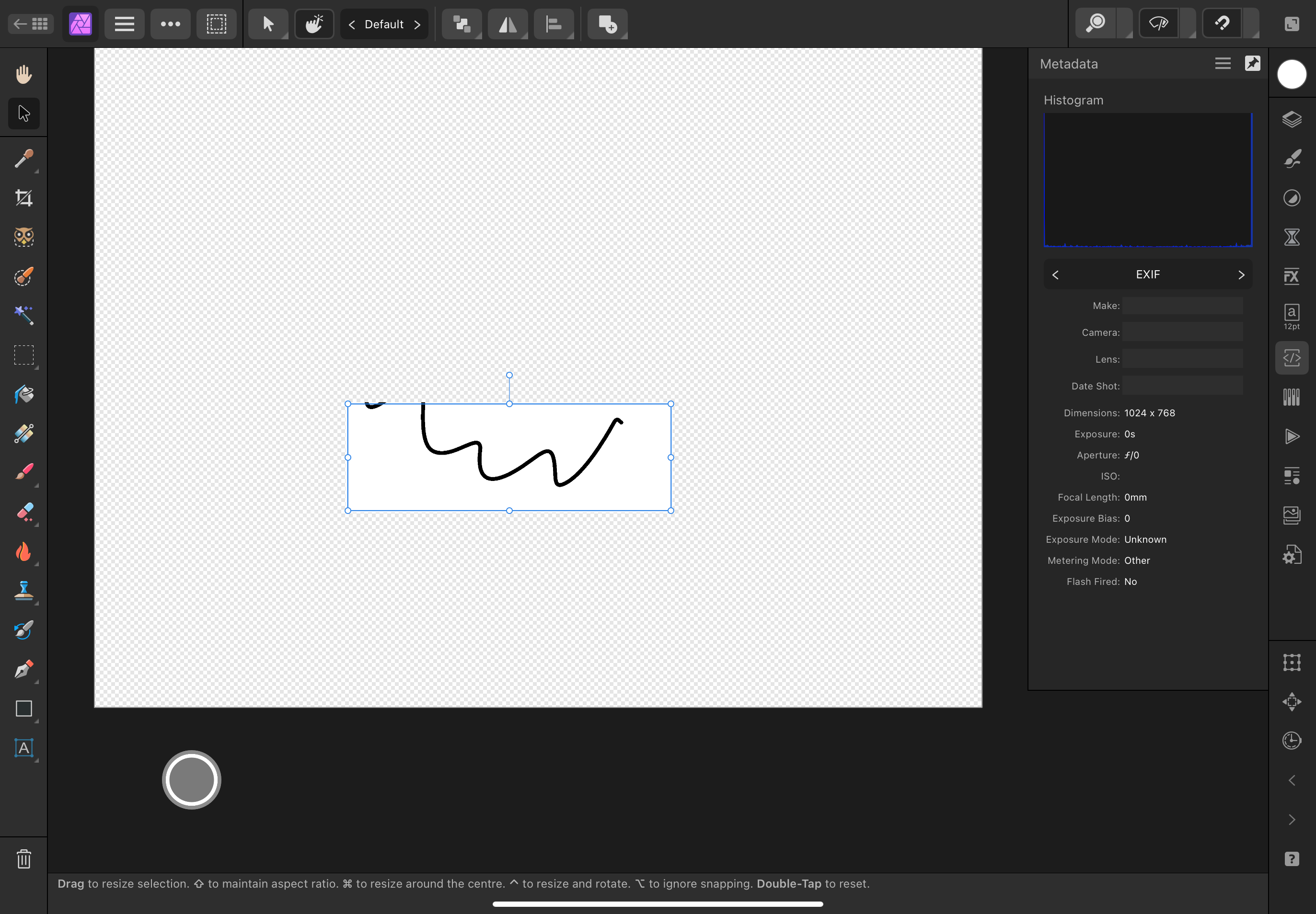1316x914 pixels.
Task: Select the owl icon tool
Action: [x=23, y=237]
